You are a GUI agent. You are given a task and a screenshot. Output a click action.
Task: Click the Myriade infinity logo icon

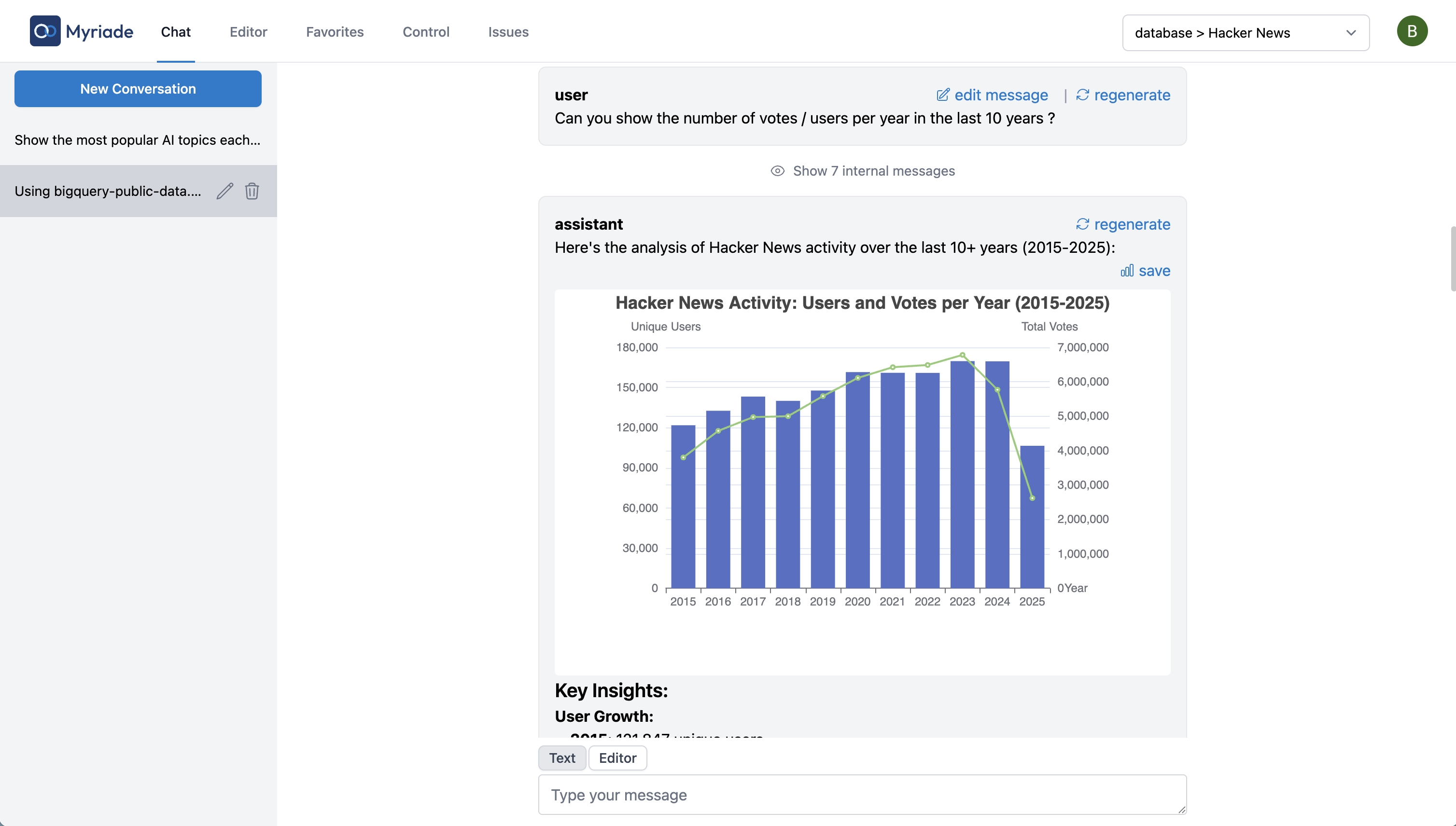pos(45,31)
